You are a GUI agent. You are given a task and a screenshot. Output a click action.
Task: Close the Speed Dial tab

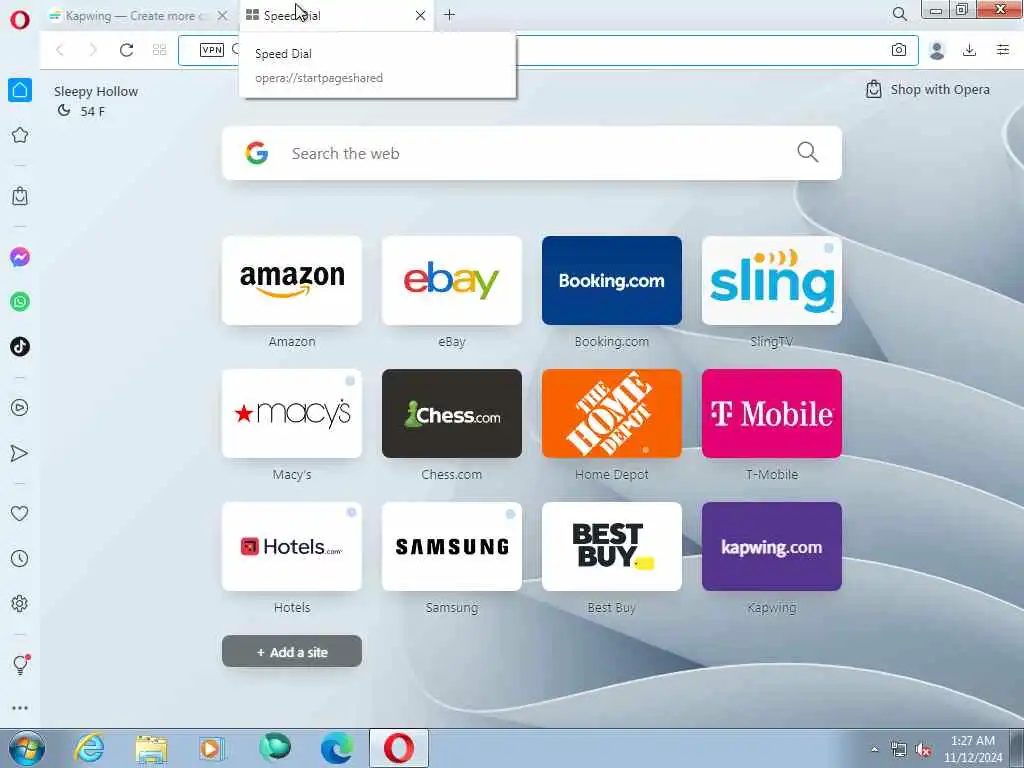pyautogui.click(x=421, y=16)
